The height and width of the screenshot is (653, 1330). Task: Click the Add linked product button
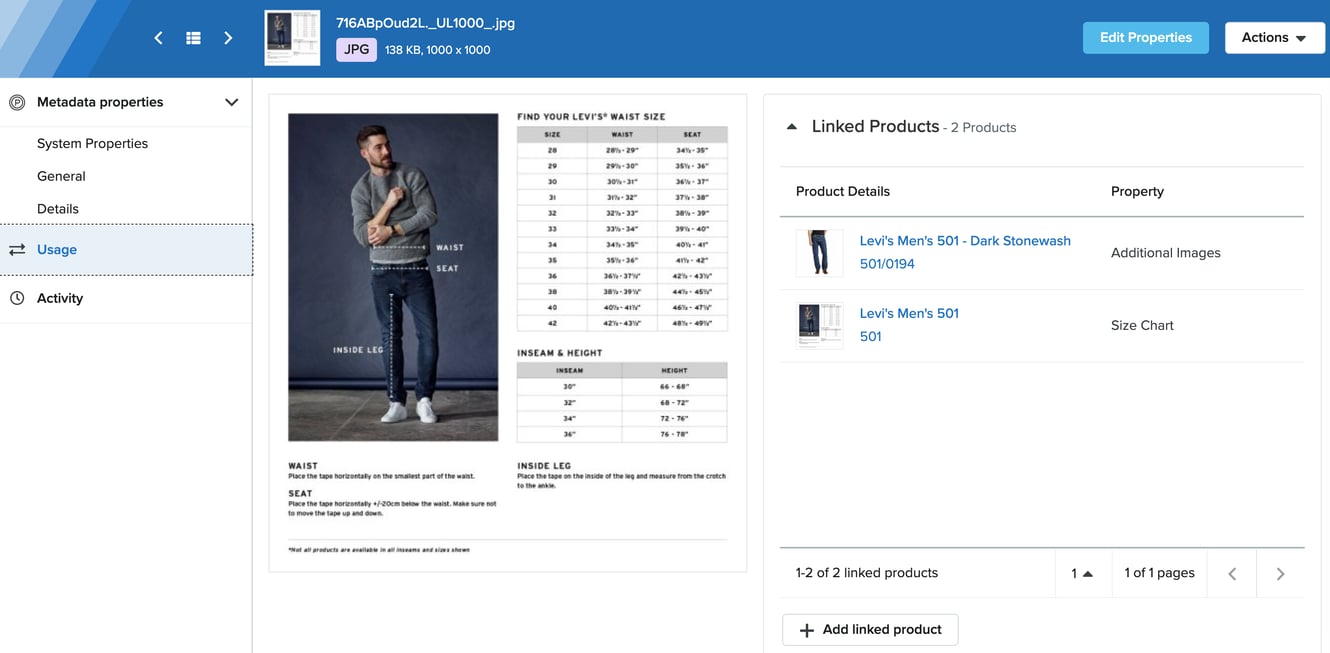click(870, 630)
